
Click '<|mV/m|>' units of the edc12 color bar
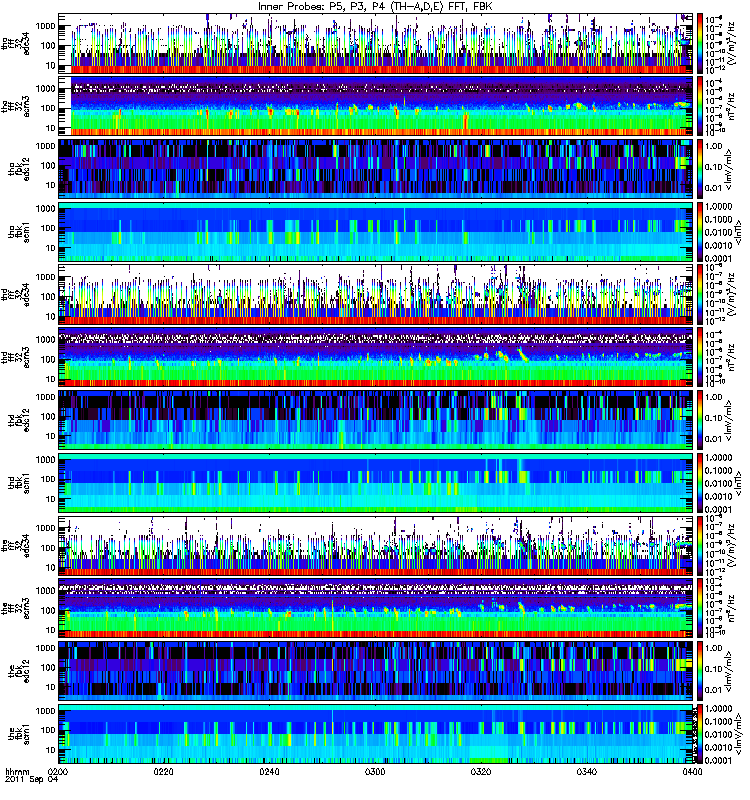tap(730, 671)
